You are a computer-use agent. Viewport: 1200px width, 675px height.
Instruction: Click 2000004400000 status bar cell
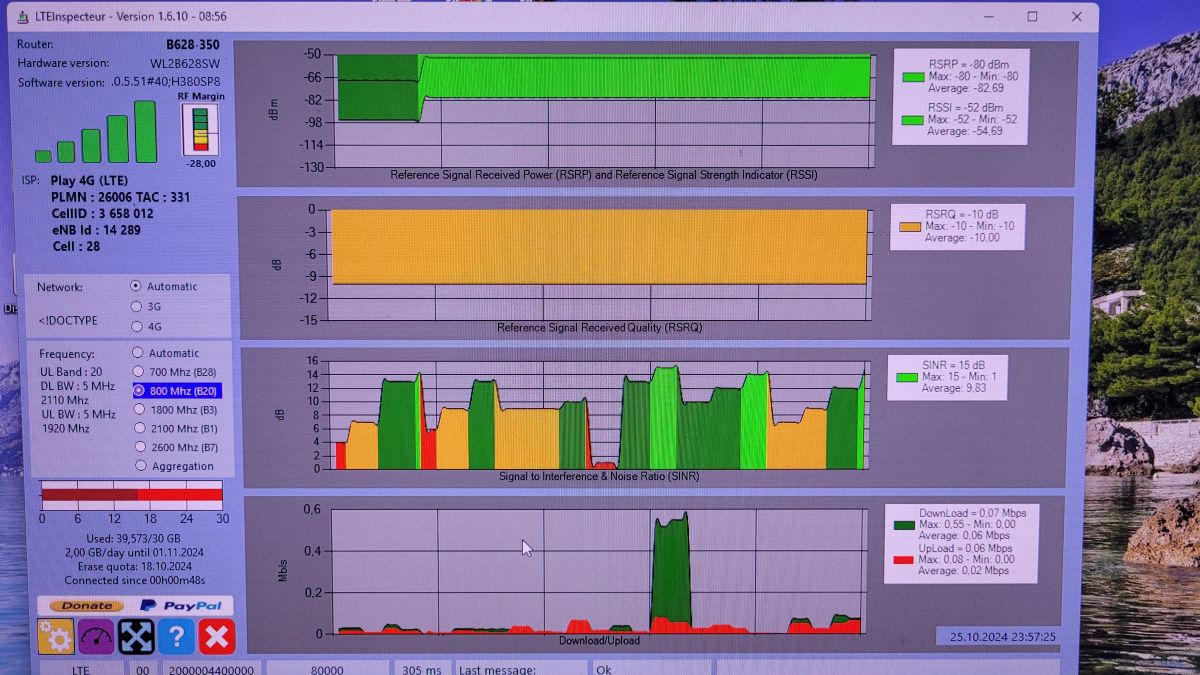tap(211, 669)
